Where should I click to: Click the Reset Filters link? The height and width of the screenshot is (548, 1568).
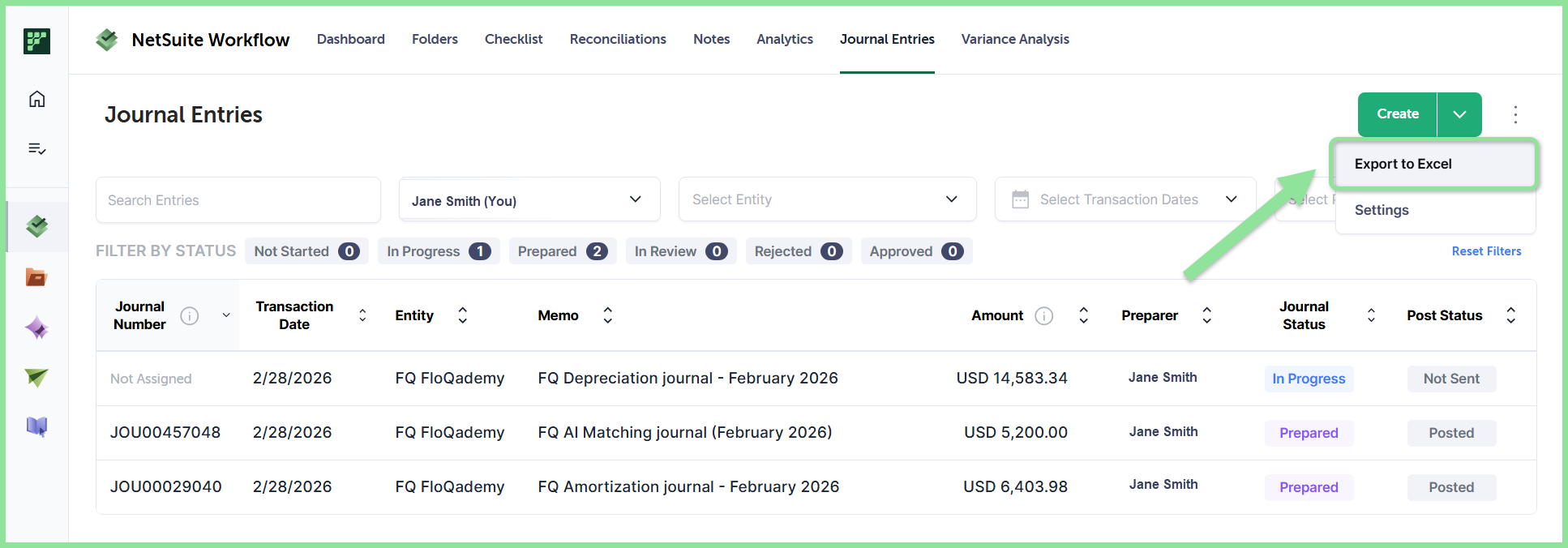coord(1486,251)
